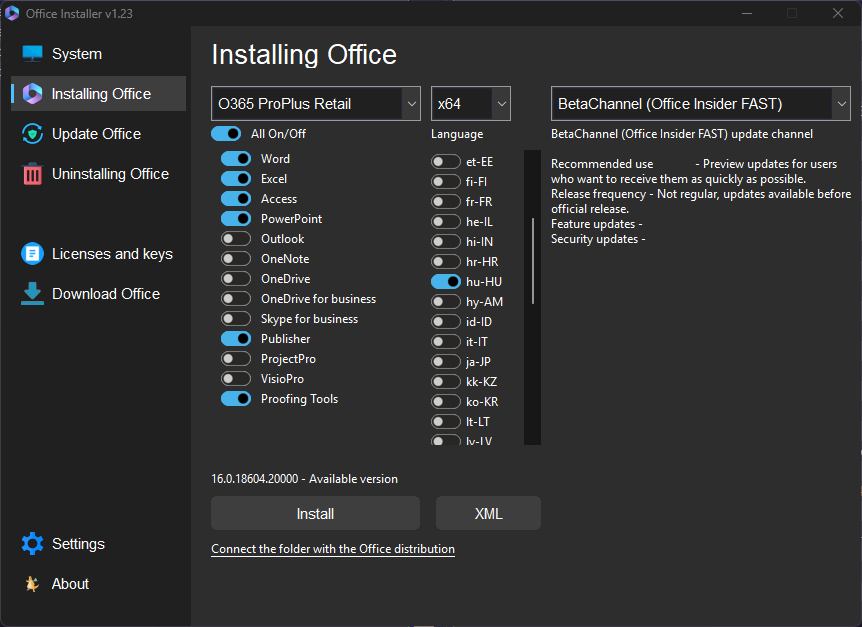Enable the et-EE language toggle
Screen dimensions: 862x627
[446, 162]
